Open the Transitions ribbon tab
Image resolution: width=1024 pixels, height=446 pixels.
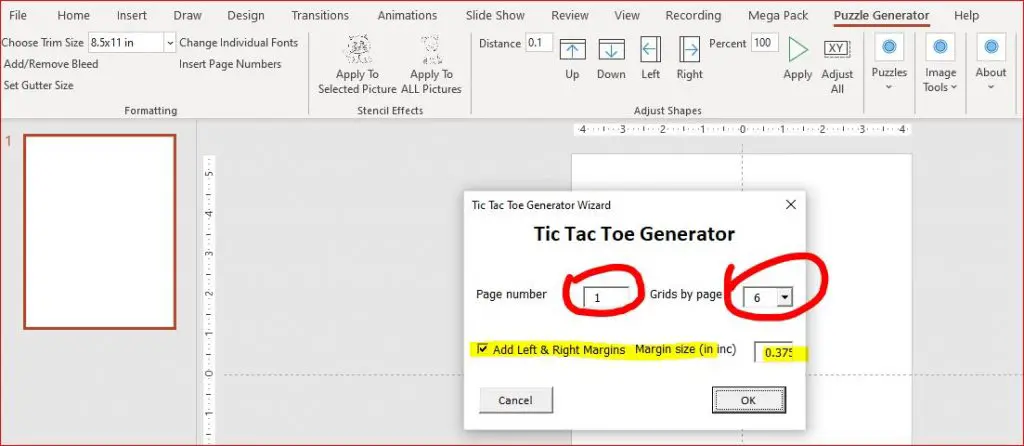tap(320, 15)
